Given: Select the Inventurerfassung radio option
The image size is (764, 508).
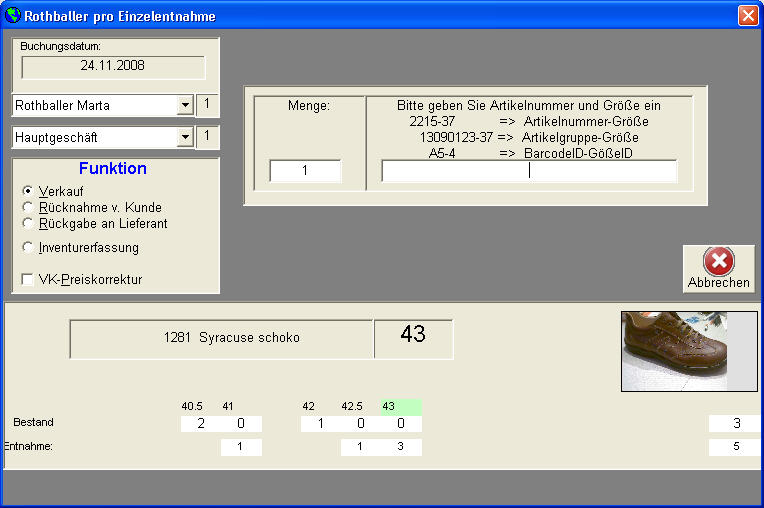Looking at the screenshot, I should pos(28,247).
